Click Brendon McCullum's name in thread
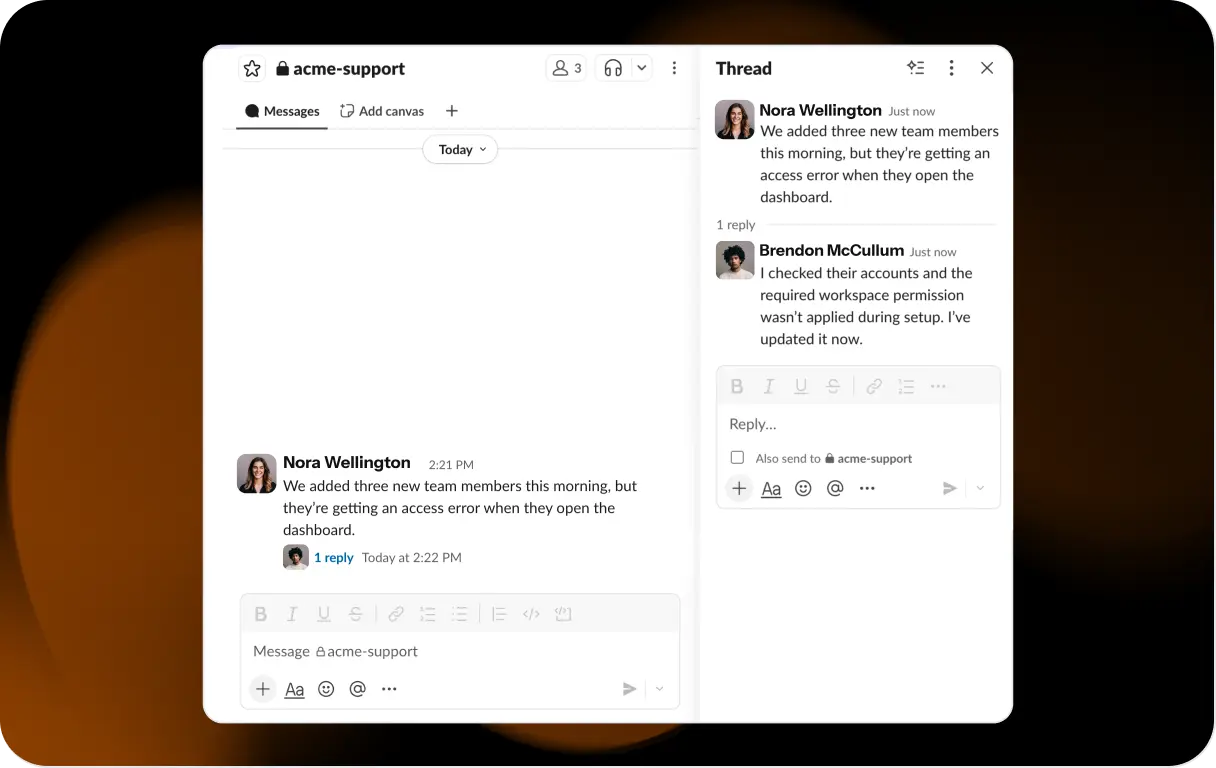Screen dimensions: 1216x768 point(831,250)
